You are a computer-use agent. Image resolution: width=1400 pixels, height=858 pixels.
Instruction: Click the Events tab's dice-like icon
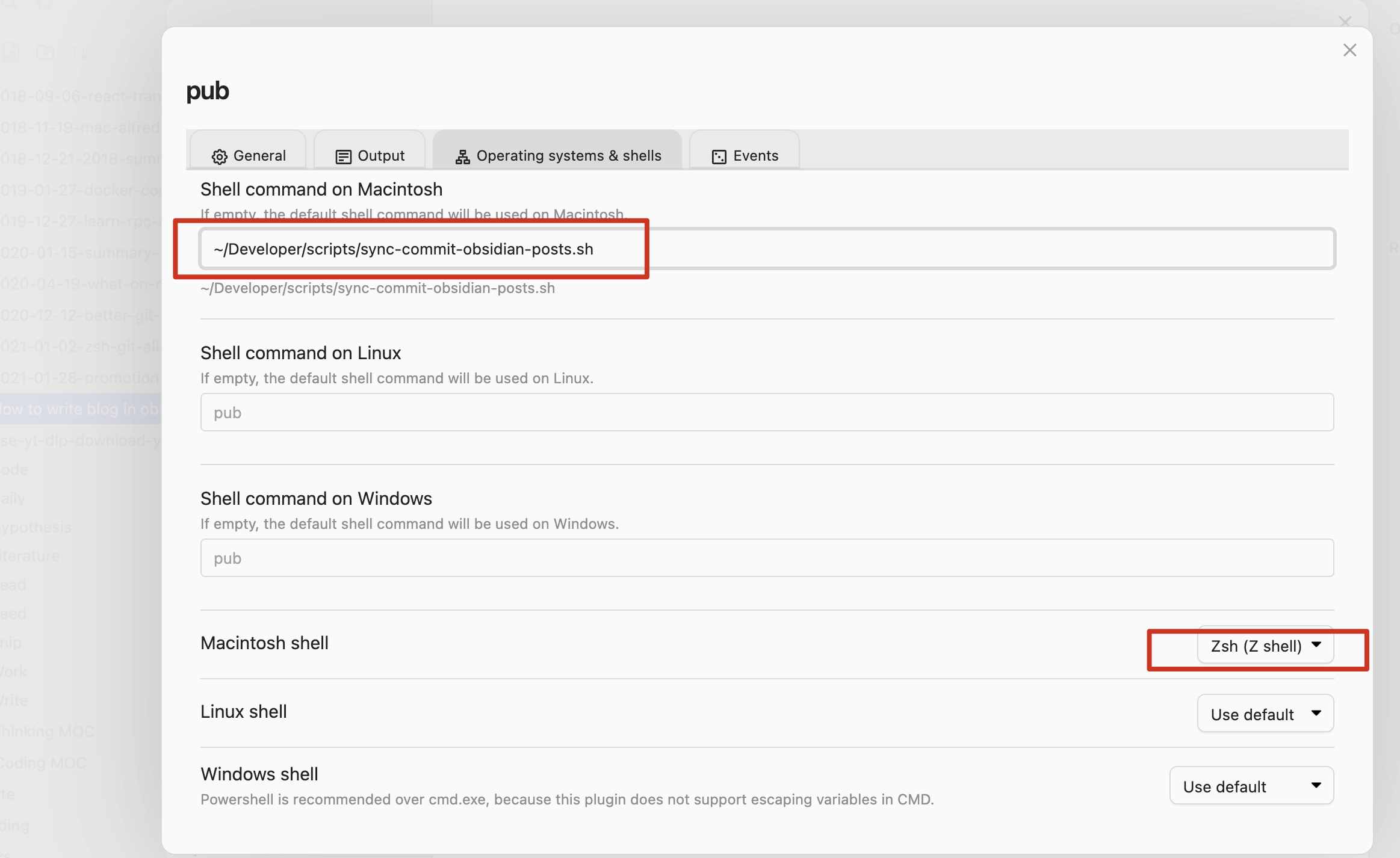click(x=719, y=156)
